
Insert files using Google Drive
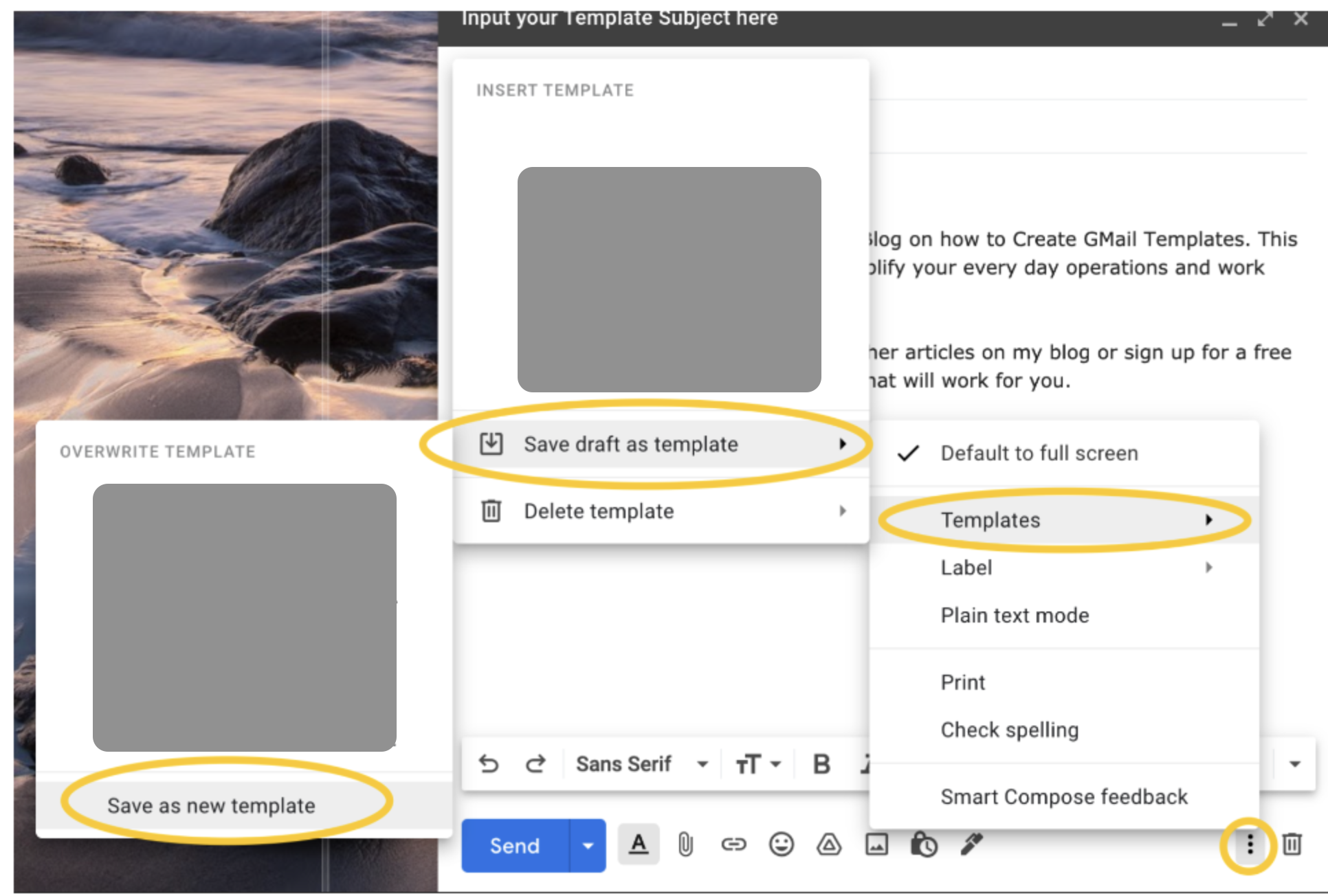830,845
